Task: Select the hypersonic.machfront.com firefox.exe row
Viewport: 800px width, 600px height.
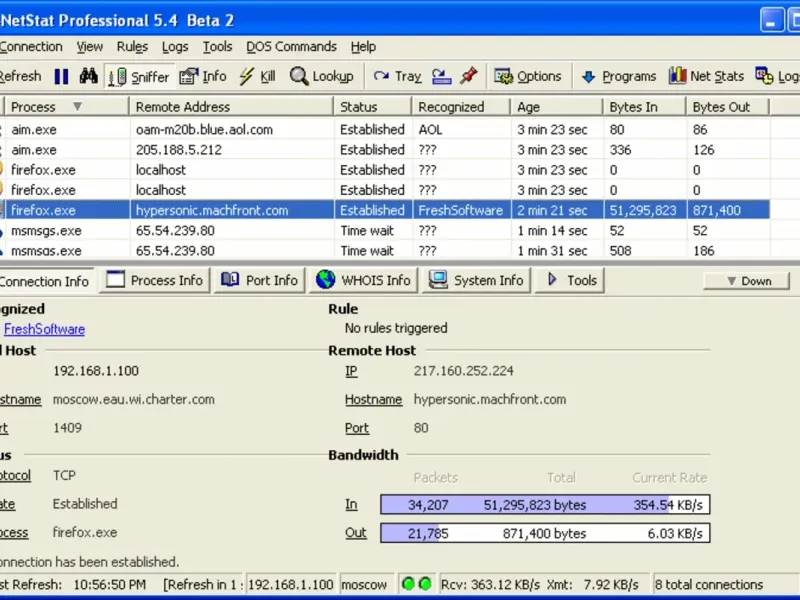Action: pos(385,210)
